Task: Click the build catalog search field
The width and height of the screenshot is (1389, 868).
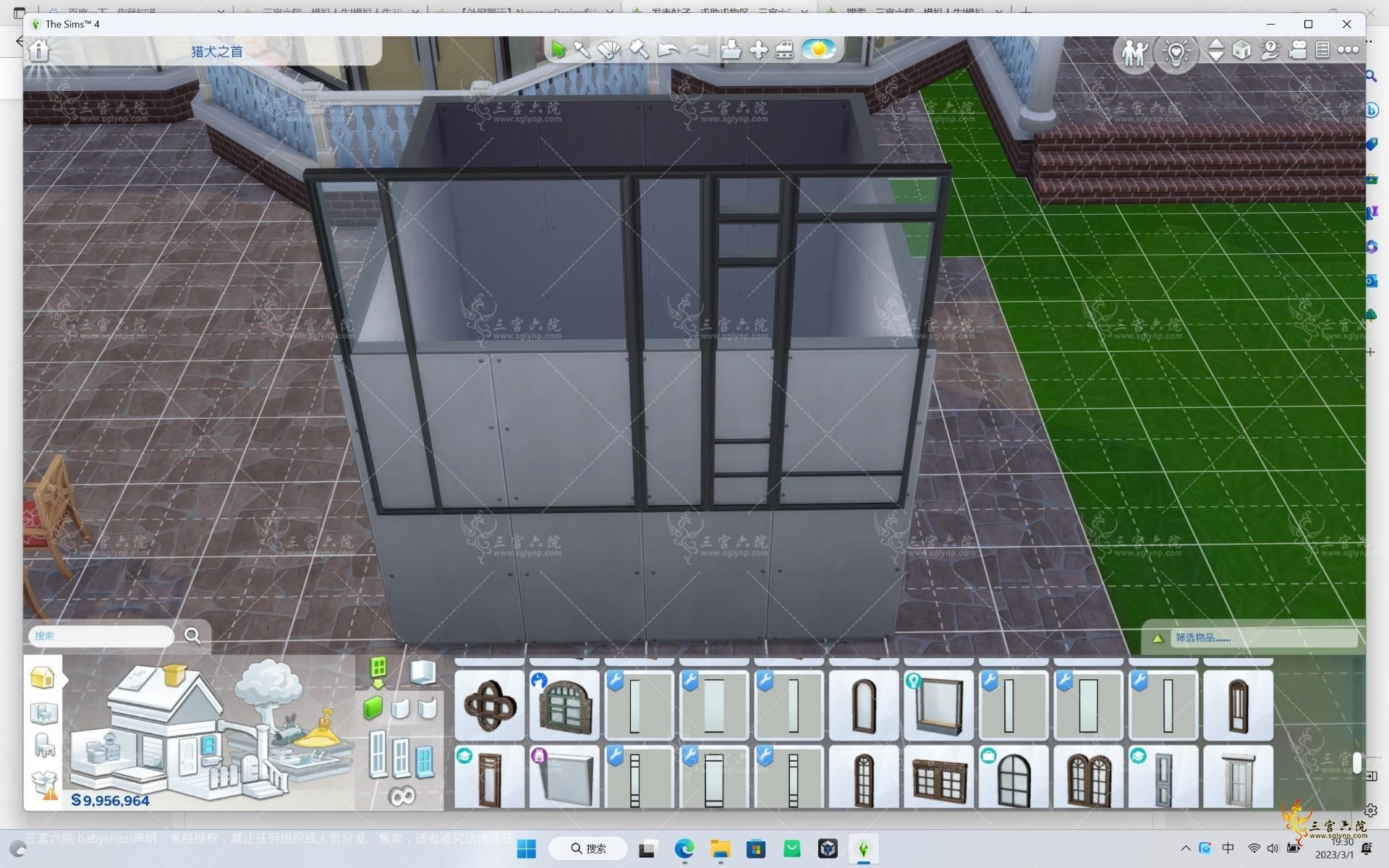Action: 101,636
